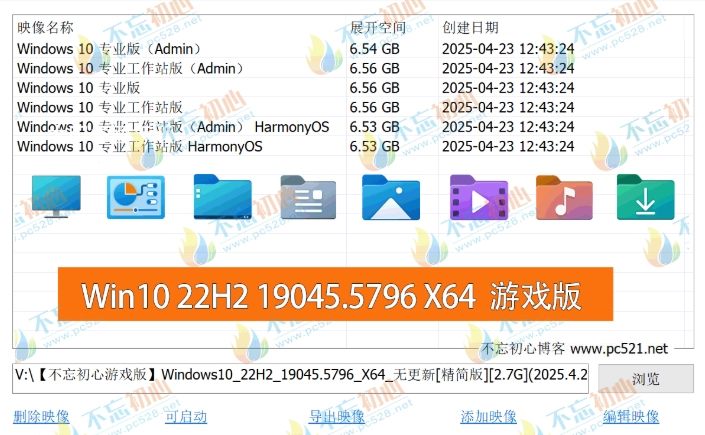This screenshot has width=705, height=435.
Task: Select plain Windows 10 专业工作站版 row
Action: coord(353,107)
